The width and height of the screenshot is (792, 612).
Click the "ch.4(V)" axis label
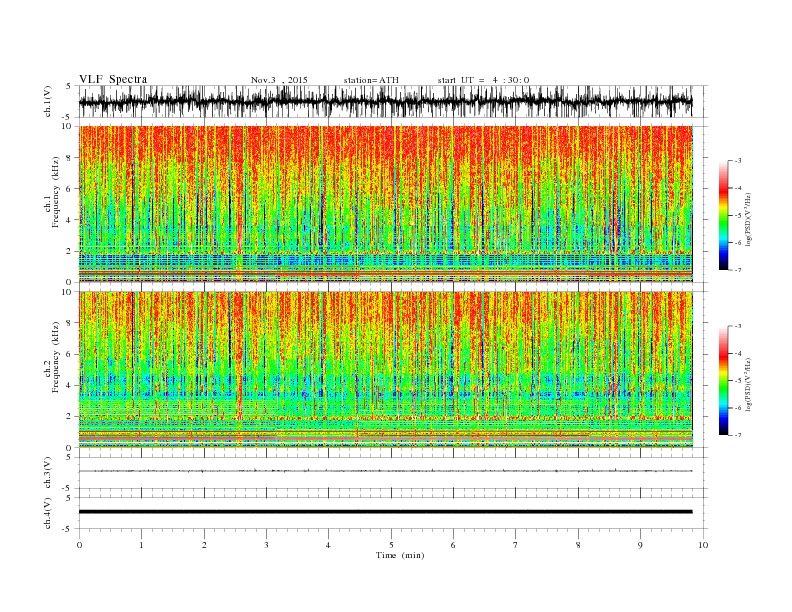pyautogui.click(x=48, y=513)
